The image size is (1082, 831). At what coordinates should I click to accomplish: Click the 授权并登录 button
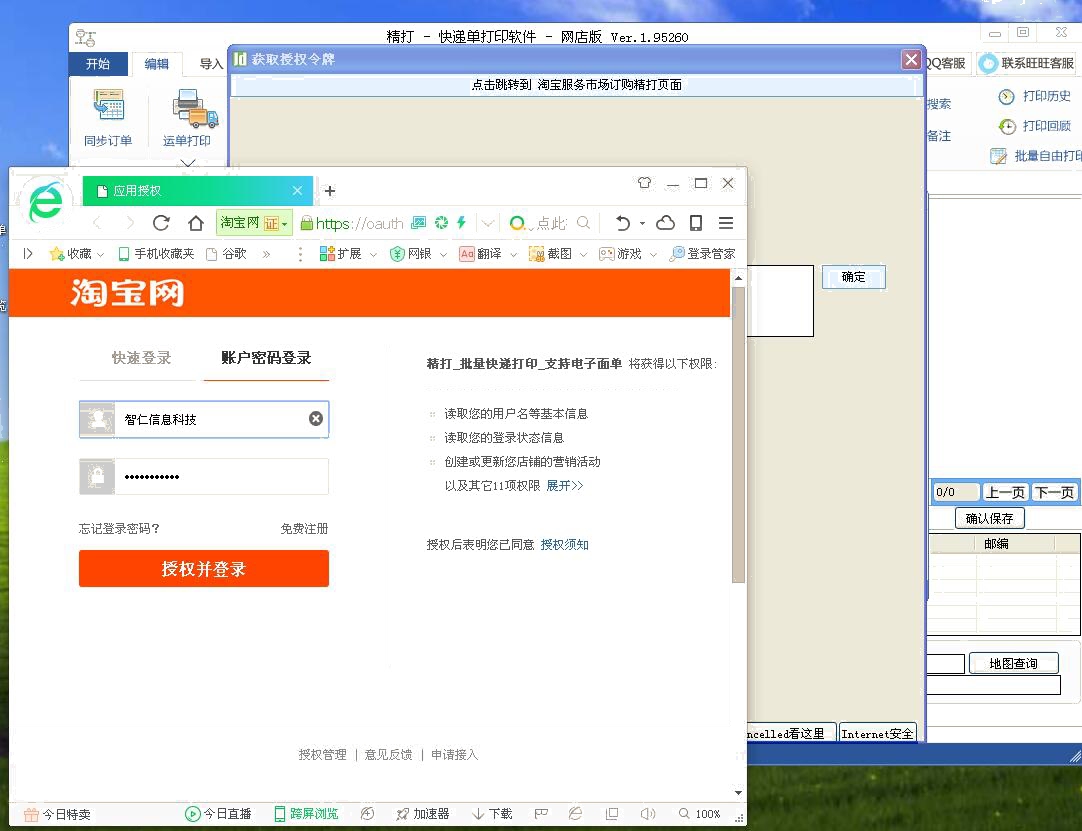tap(204, 569)
